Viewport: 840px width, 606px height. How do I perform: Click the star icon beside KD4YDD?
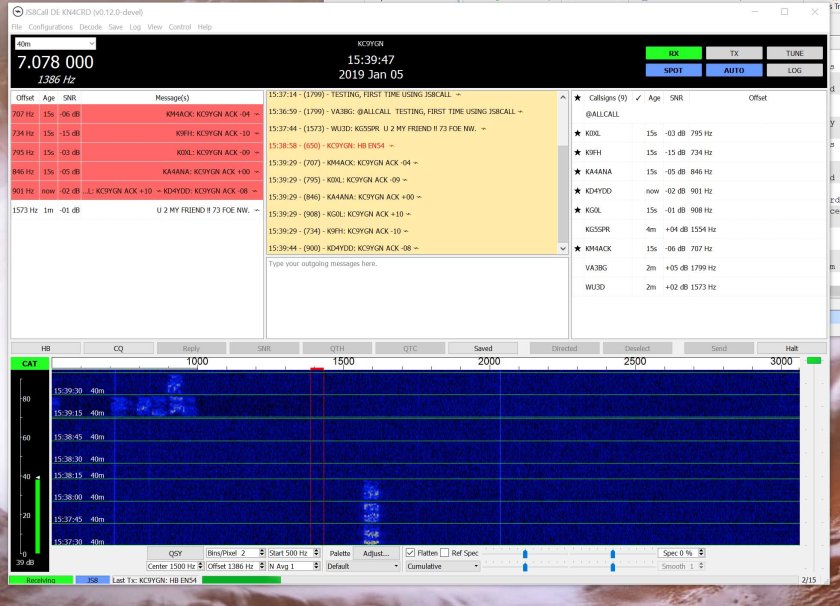click(577, 190)
